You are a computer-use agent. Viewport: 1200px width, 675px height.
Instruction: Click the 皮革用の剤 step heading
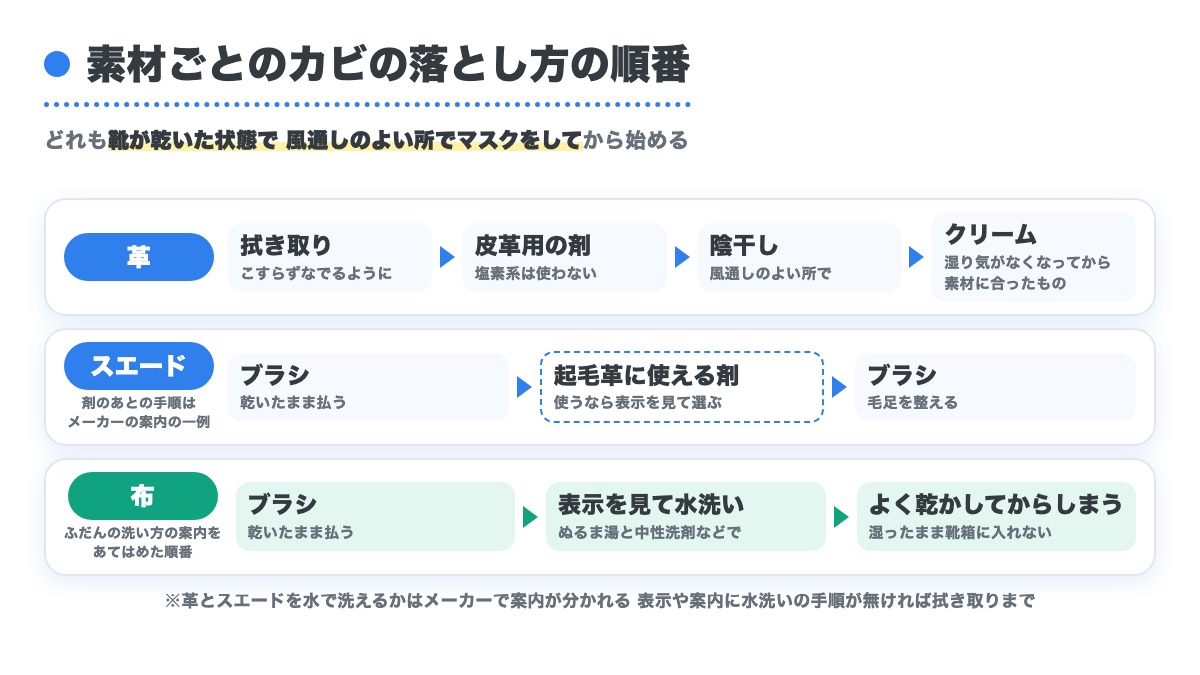(532, 245)
